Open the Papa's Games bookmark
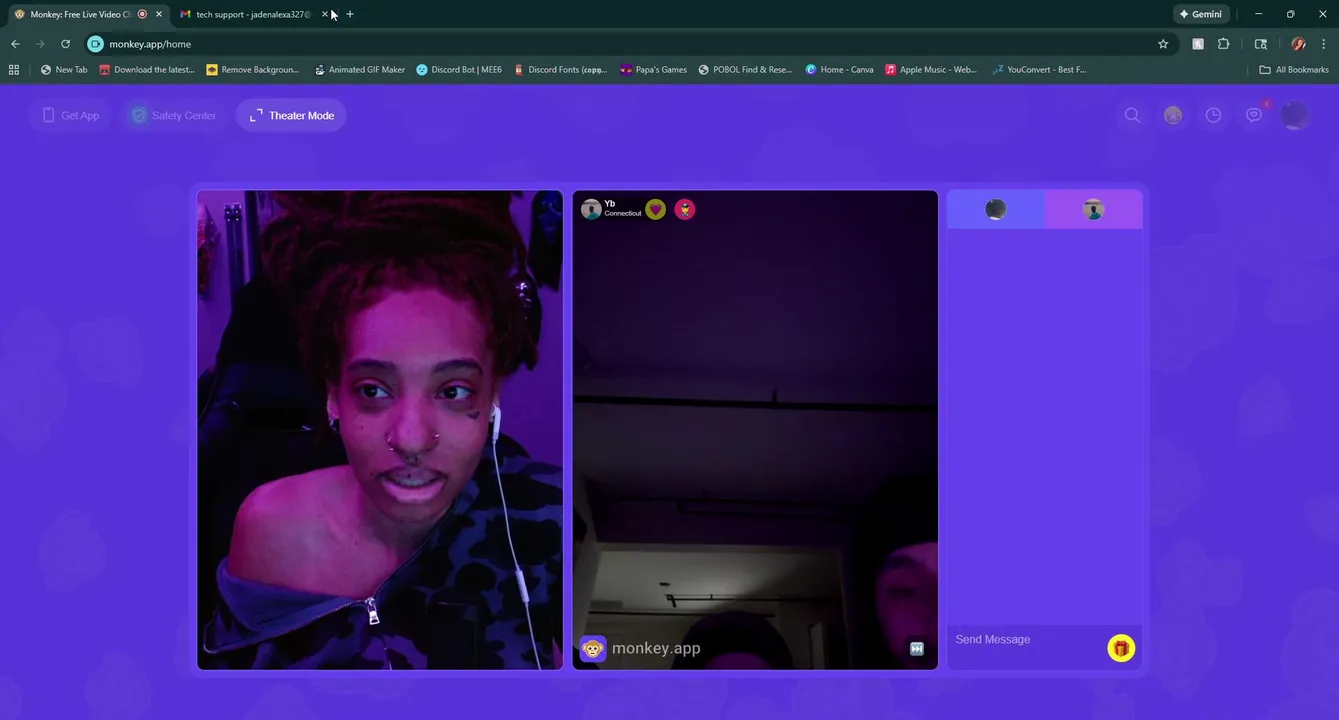 point(654,70)
